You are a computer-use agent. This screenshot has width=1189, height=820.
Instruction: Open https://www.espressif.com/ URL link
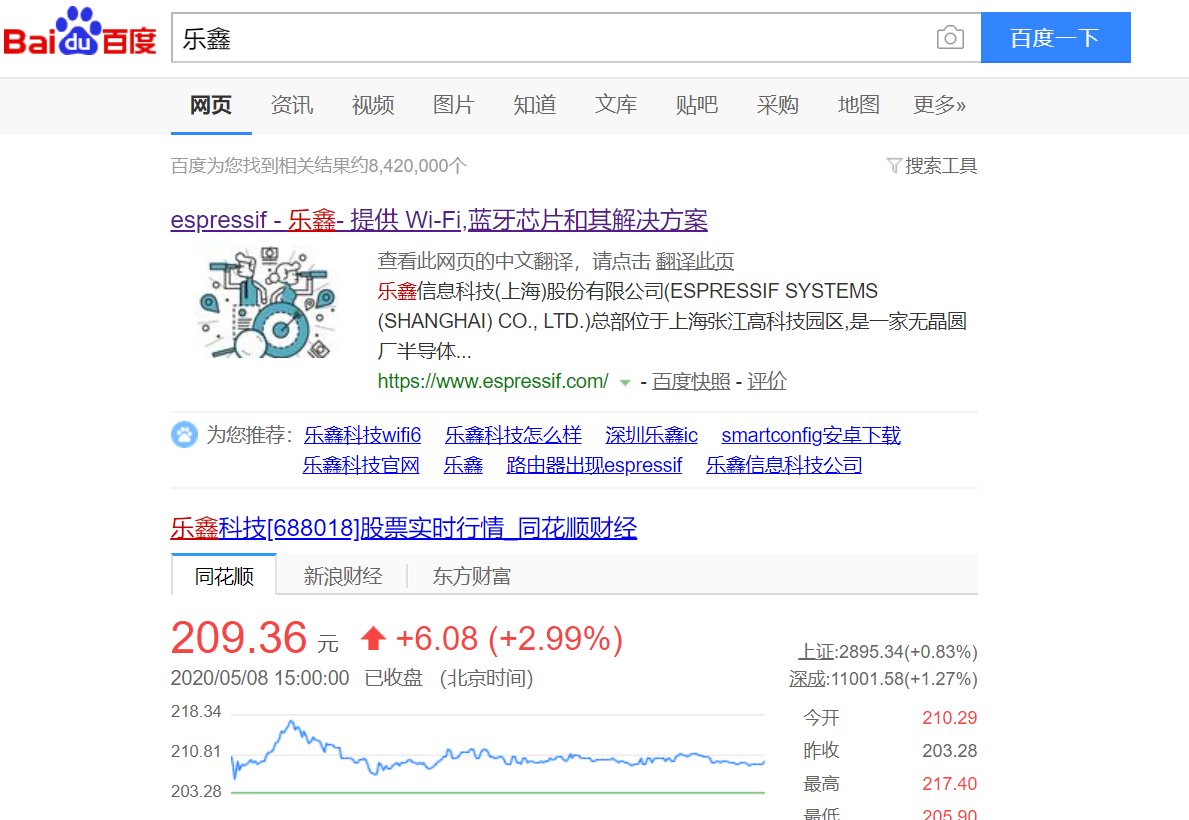pos(493,382)
